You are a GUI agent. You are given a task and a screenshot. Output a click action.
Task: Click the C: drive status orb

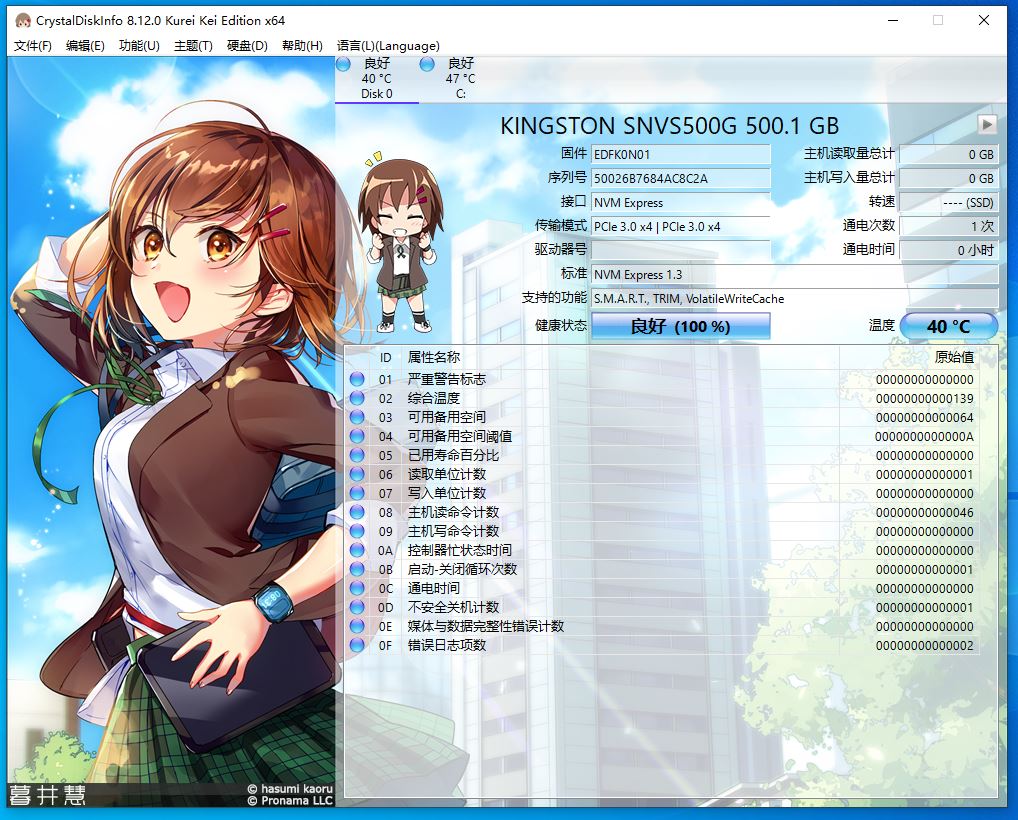pyautogui.click(x=427, y=64)
